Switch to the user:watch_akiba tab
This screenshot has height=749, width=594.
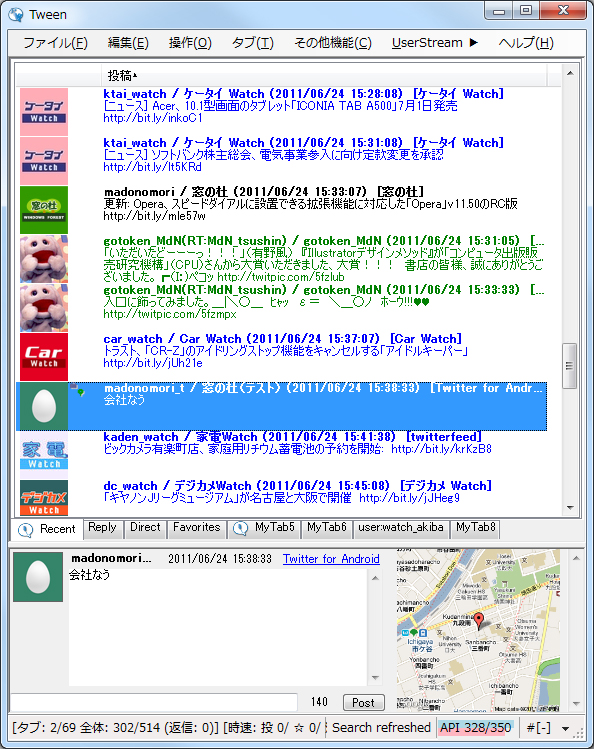[401, 527]
